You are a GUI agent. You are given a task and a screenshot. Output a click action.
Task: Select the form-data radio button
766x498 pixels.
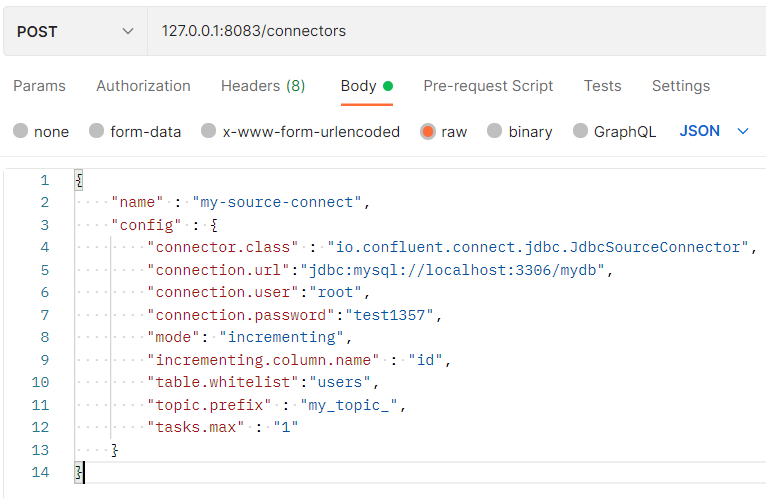coord(97,131)
